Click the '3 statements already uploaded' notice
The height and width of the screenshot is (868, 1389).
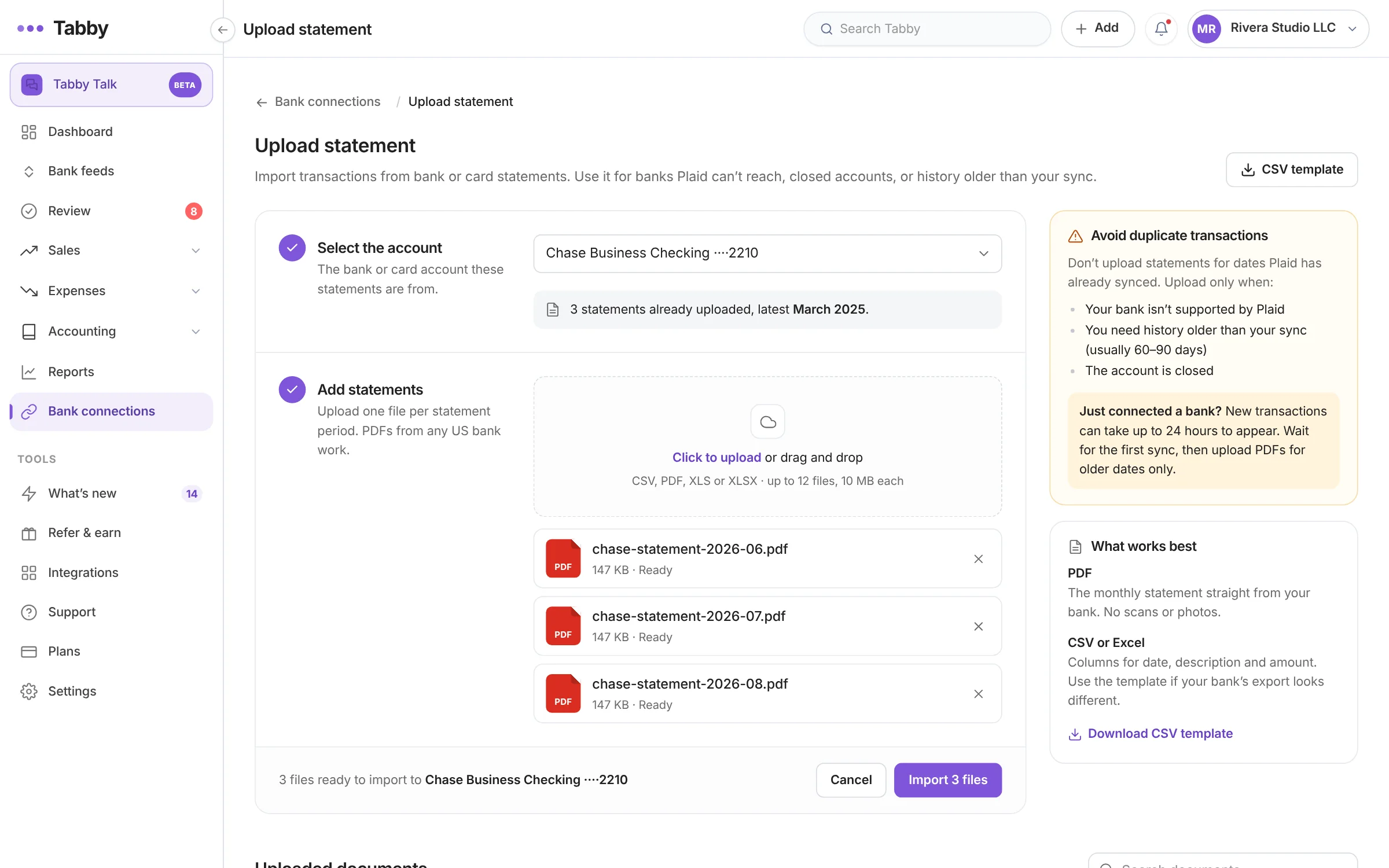(767, 310)
